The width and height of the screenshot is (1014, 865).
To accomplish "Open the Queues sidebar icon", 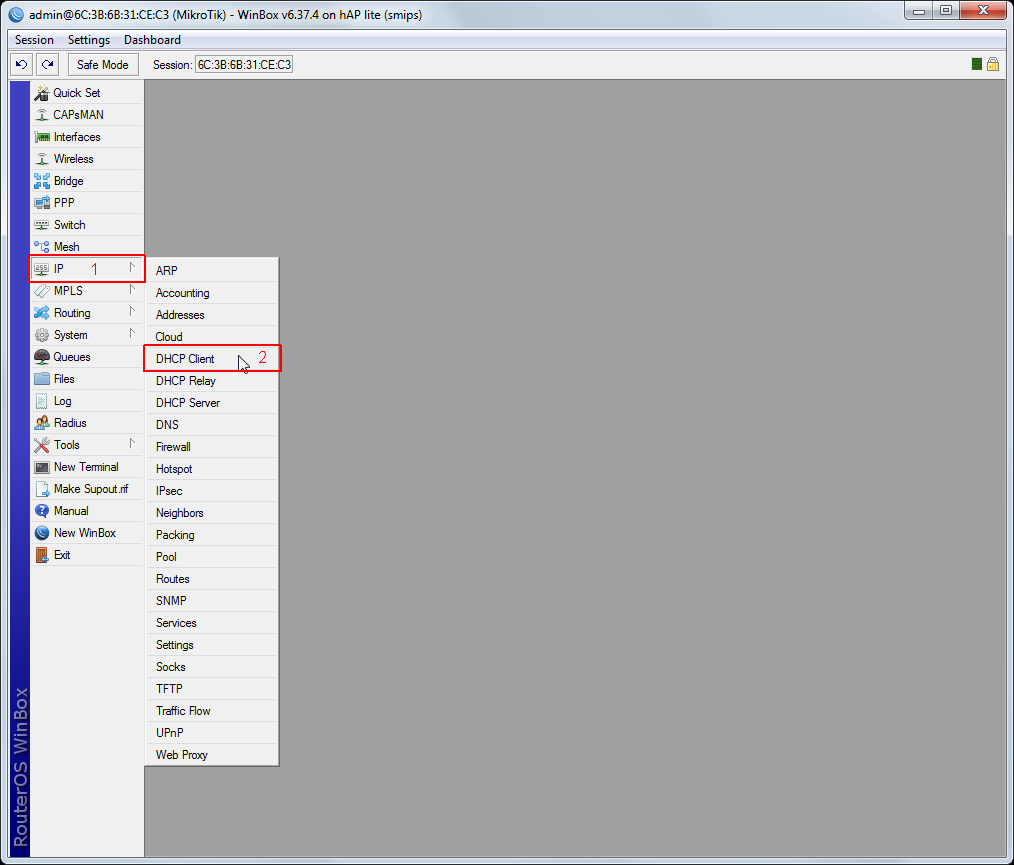I will click(42, 357).
